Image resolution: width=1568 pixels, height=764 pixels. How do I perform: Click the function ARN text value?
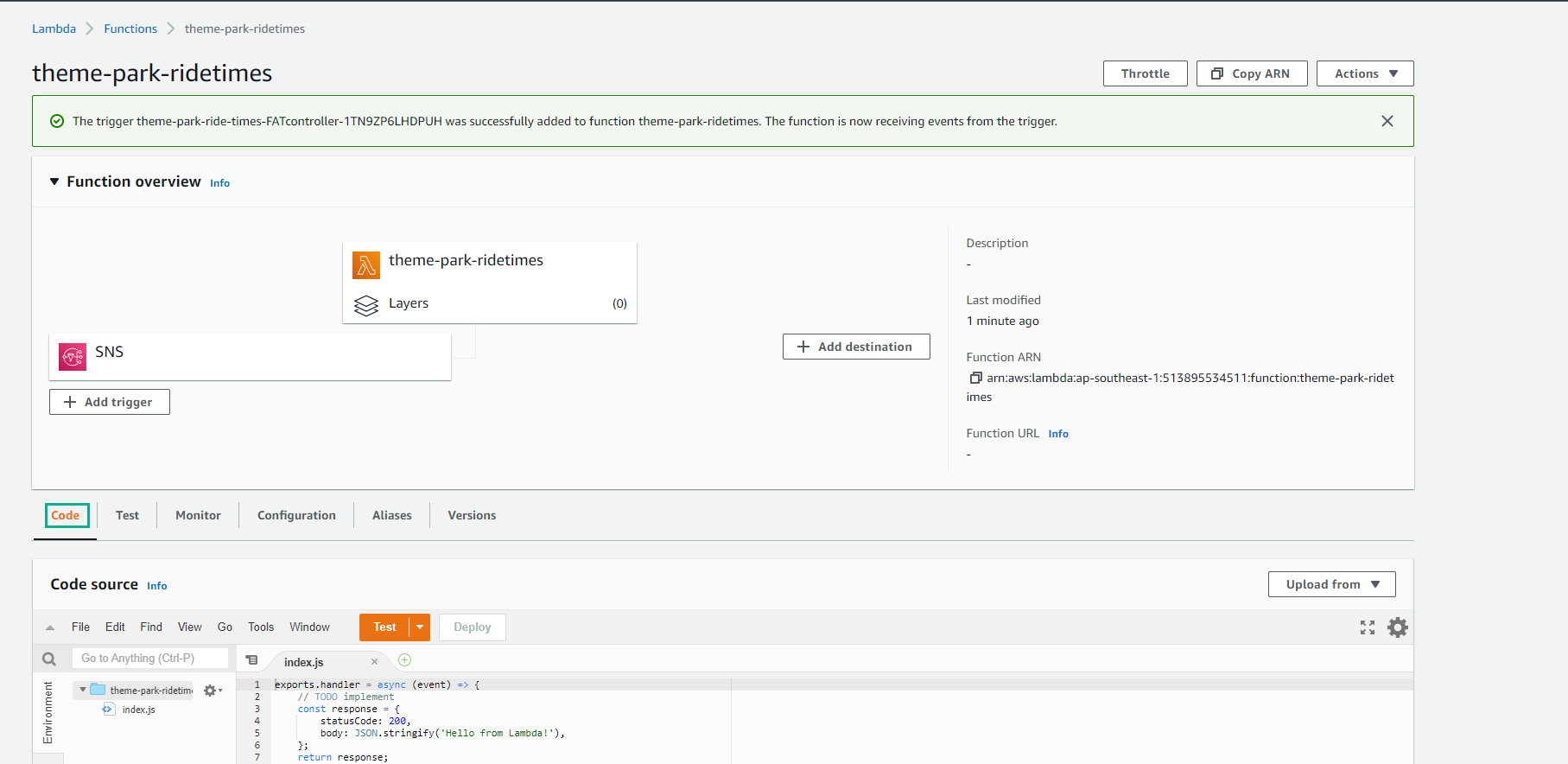pos(1180,387)
